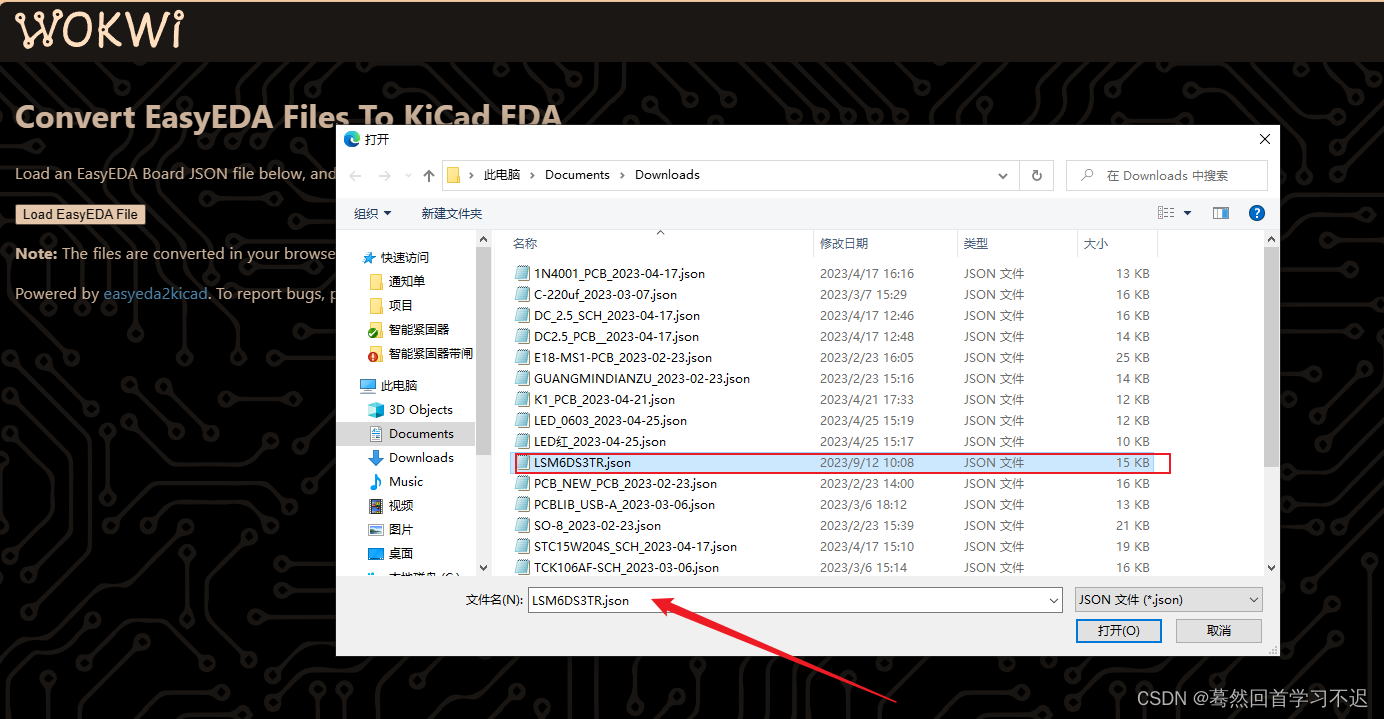This screenshot has width=1384, height=719.
Task: Click the Load EasyEDA File button
Action: [80, 214]
